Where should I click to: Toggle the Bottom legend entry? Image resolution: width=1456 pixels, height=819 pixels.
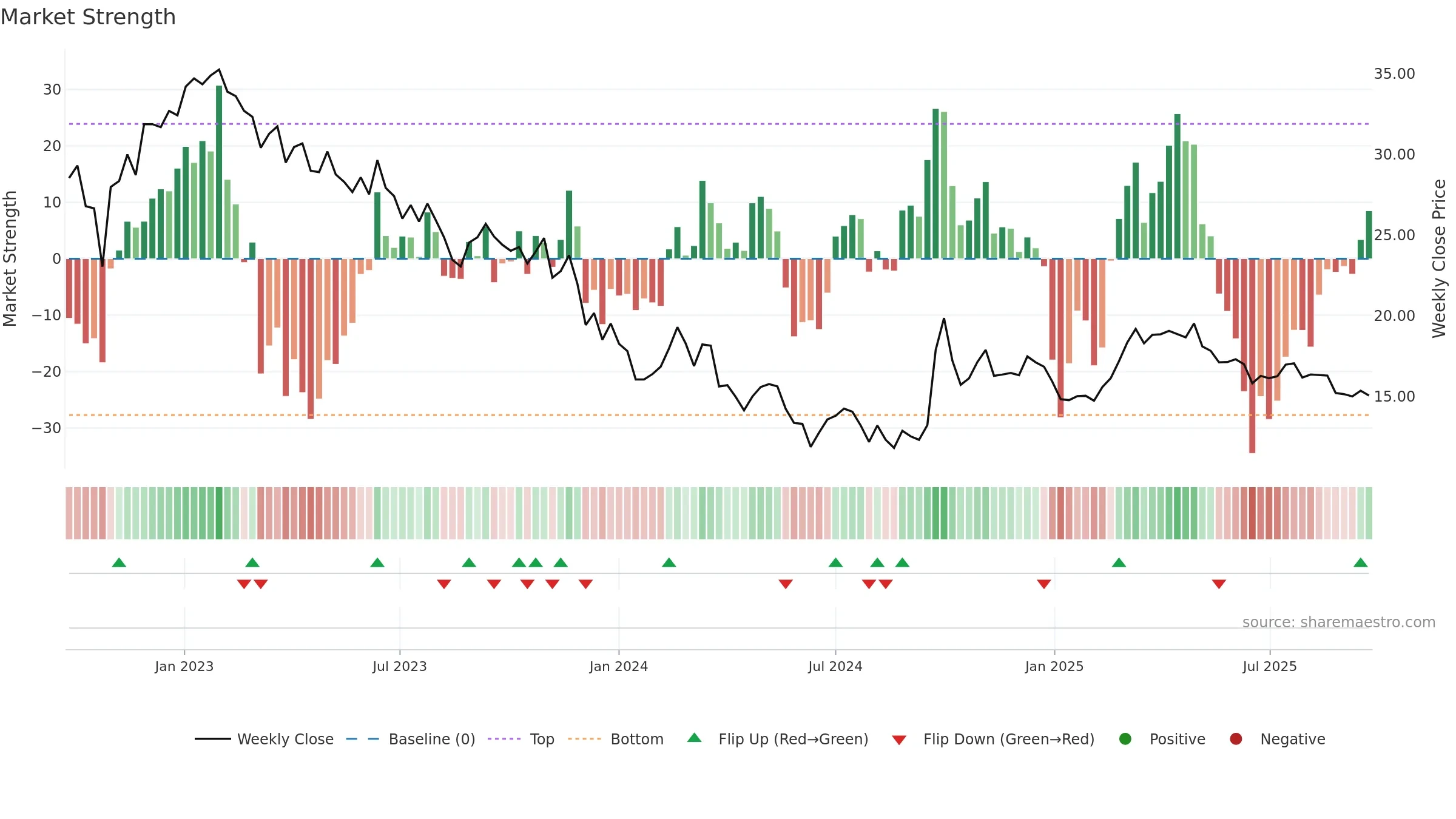[616, 739]
